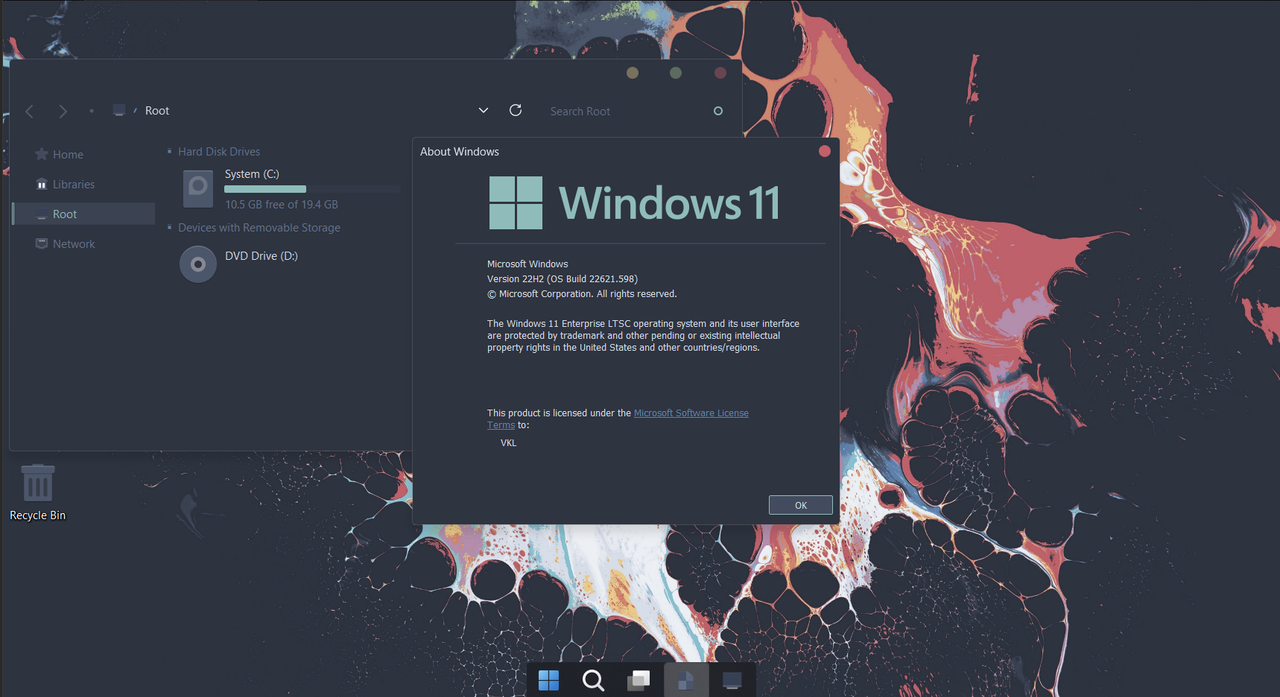Open the address bar history dropdown

[483, 110]
